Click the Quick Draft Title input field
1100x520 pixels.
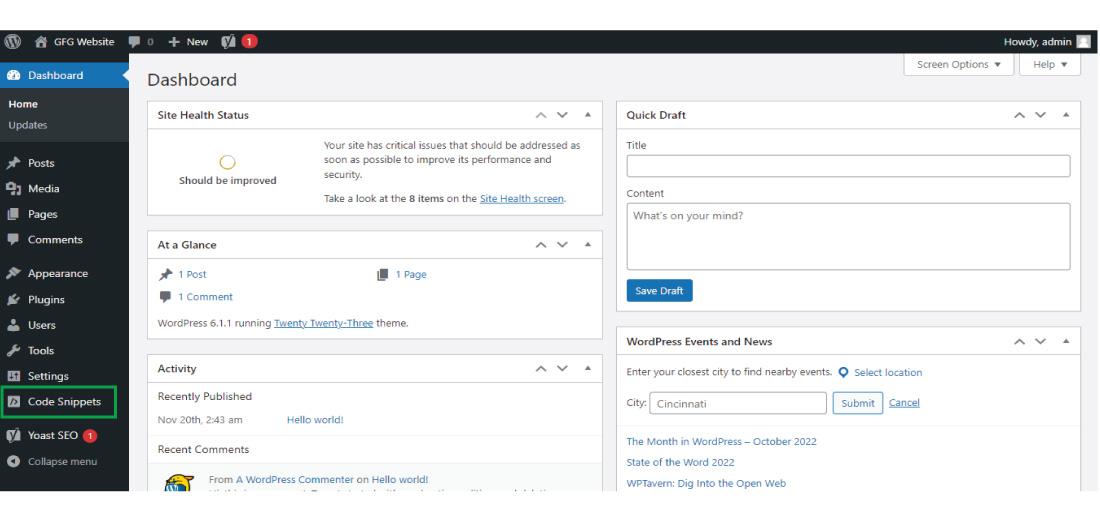pyautogui.click(x=848, y=166)
